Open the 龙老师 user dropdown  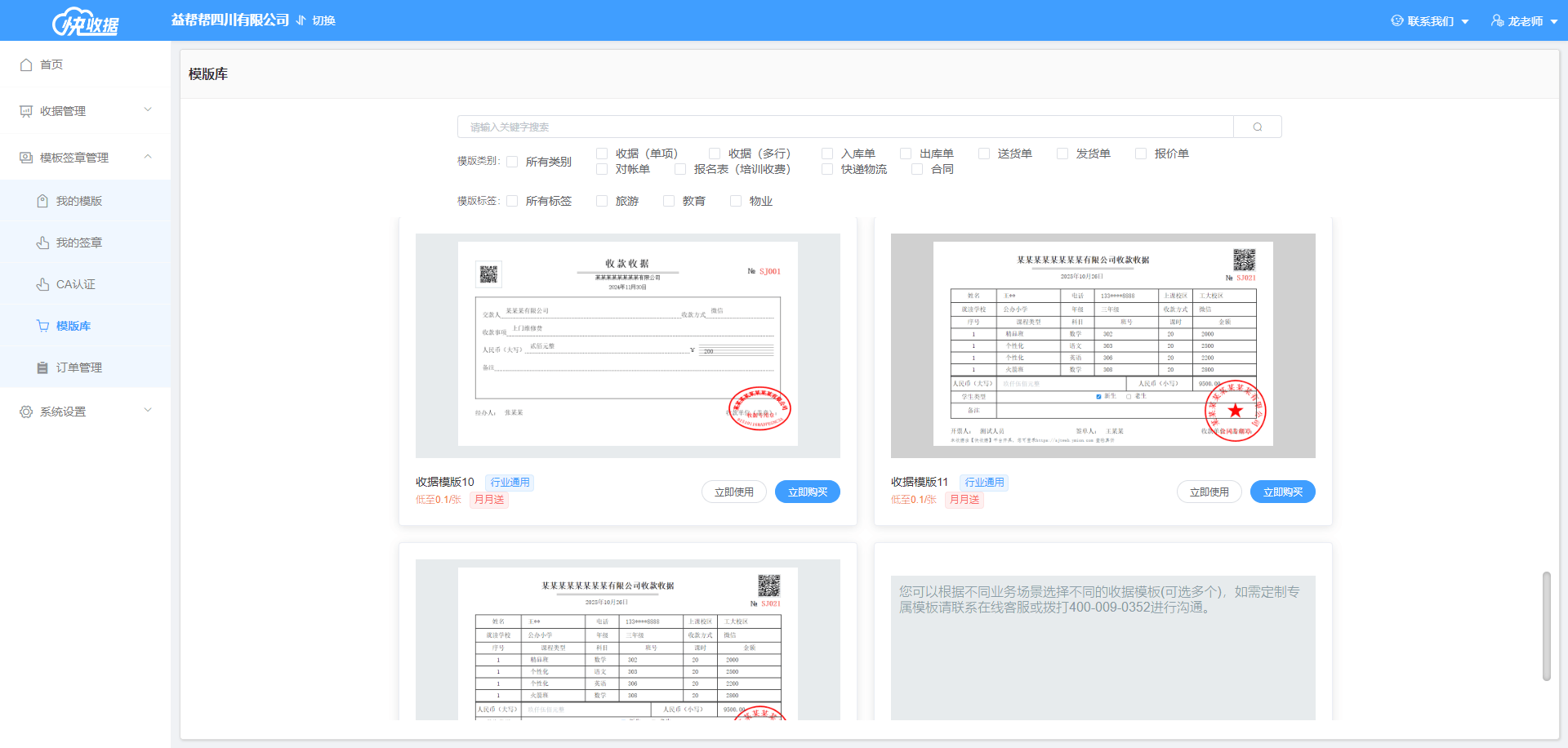pos(1524,21)
